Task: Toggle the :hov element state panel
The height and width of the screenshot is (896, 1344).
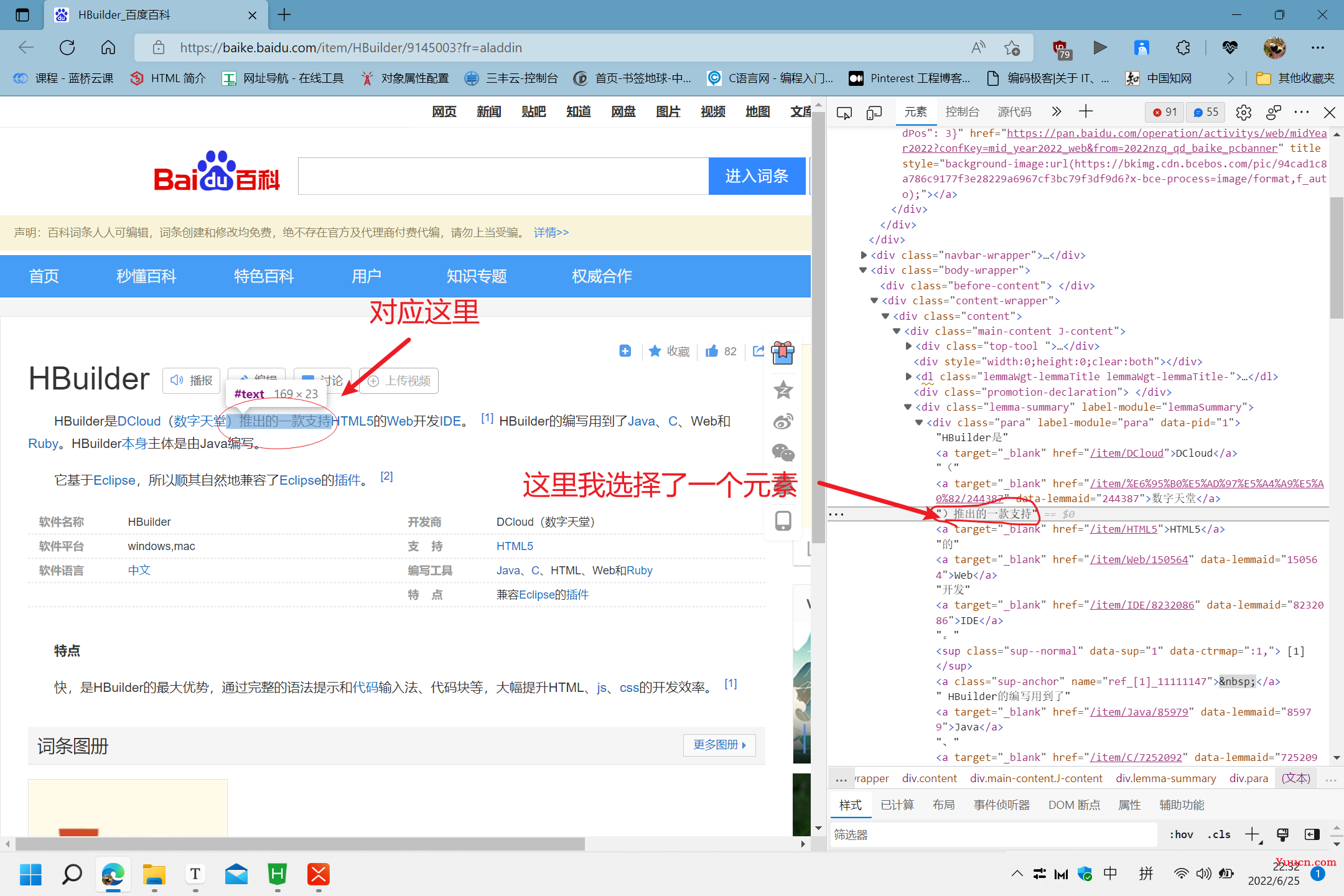Action: pyautogui.click(x=1181, y=834)
